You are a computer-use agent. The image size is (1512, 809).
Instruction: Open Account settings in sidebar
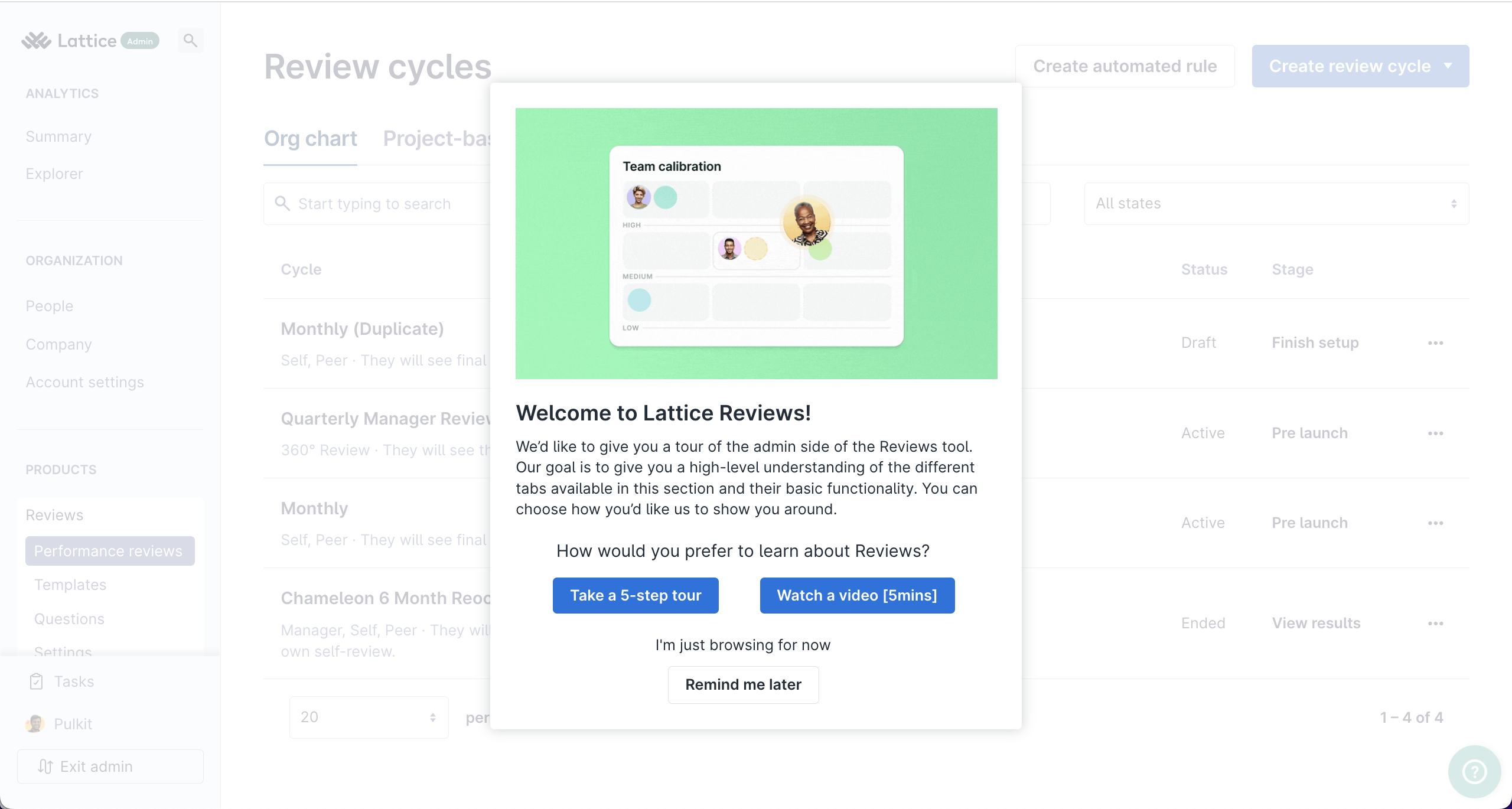[84, 382]
